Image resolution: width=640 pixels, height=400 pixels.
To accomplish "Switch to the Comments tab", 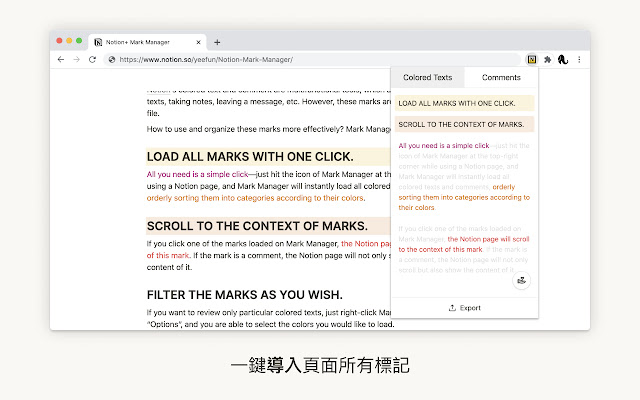I will pyautogui.click(x=501, y=77).
